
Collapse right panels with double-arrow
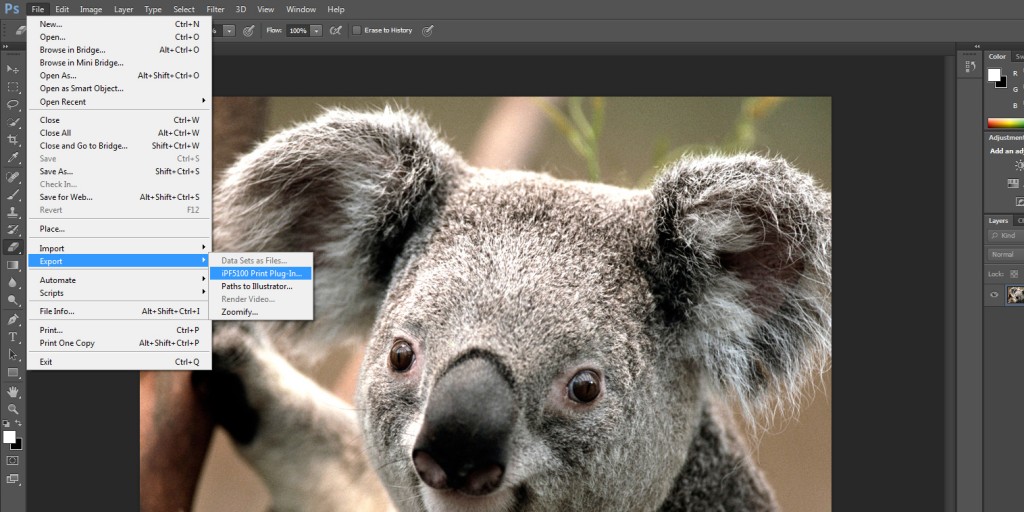pyautogui.click(x=977, y=46)
